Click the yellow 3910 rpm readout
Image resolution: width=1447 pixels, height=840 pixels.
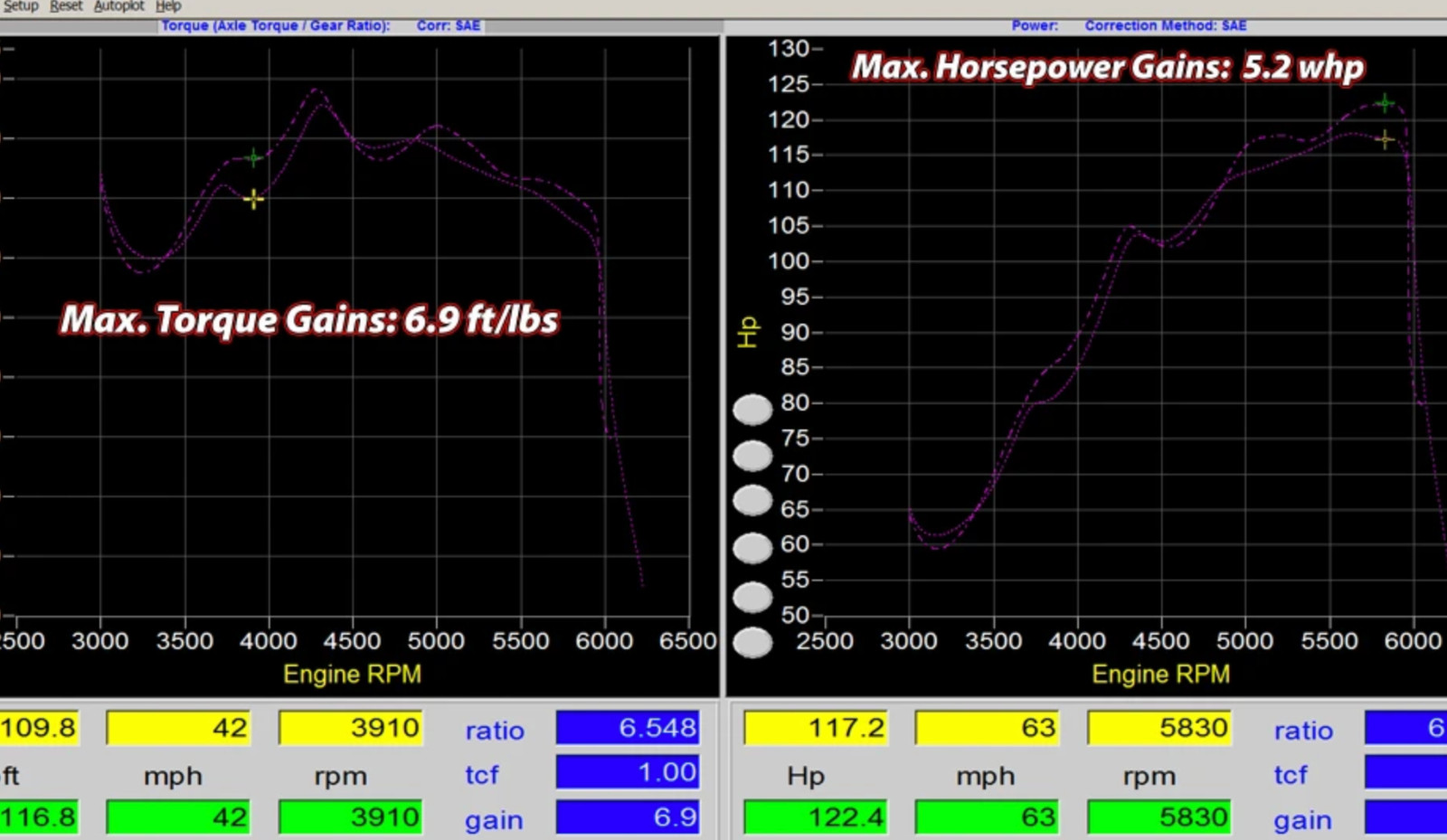tap(351, 728)
